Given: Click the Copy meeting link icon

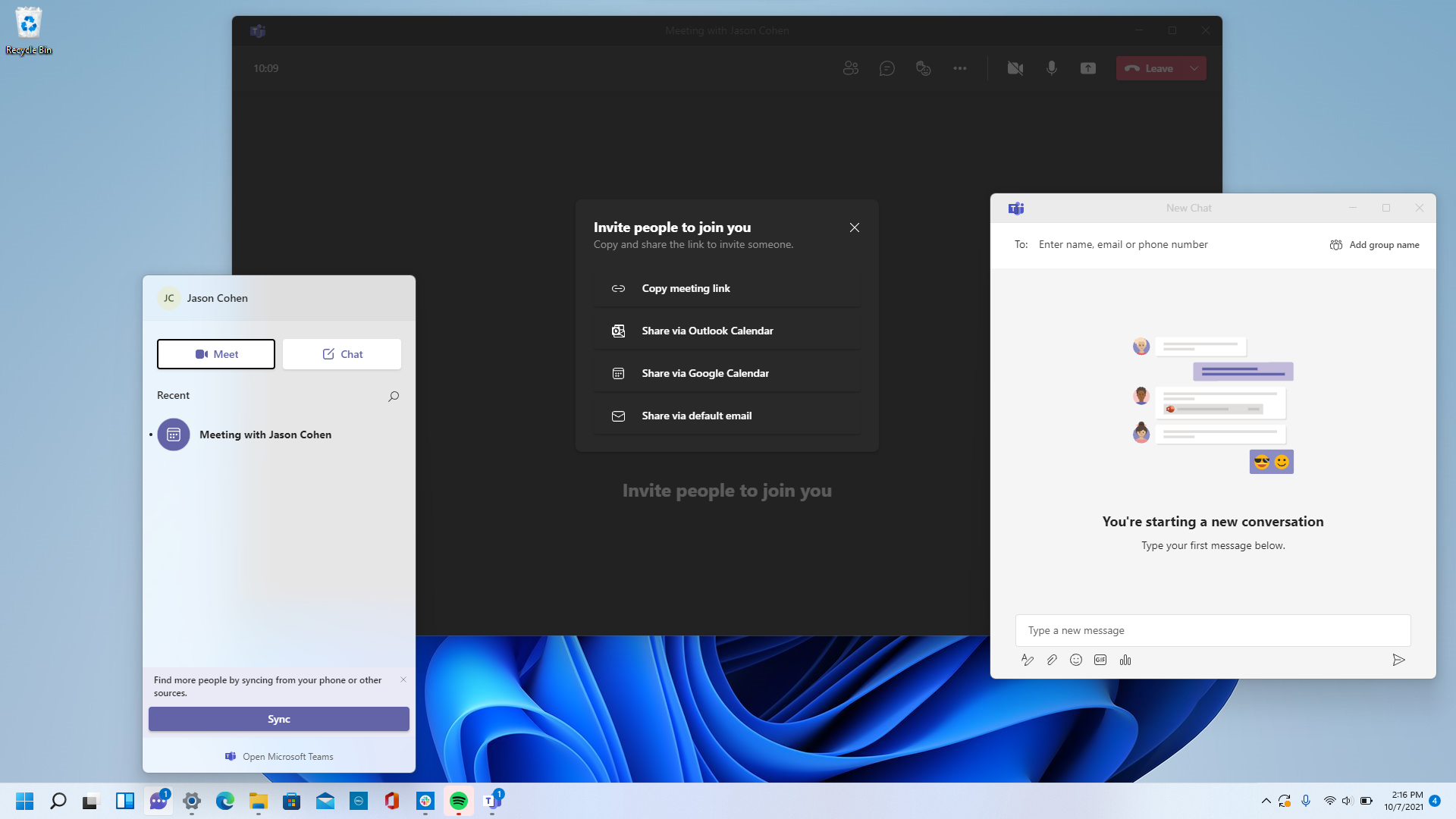Looking at the screenshot, I should pos(618,288).
